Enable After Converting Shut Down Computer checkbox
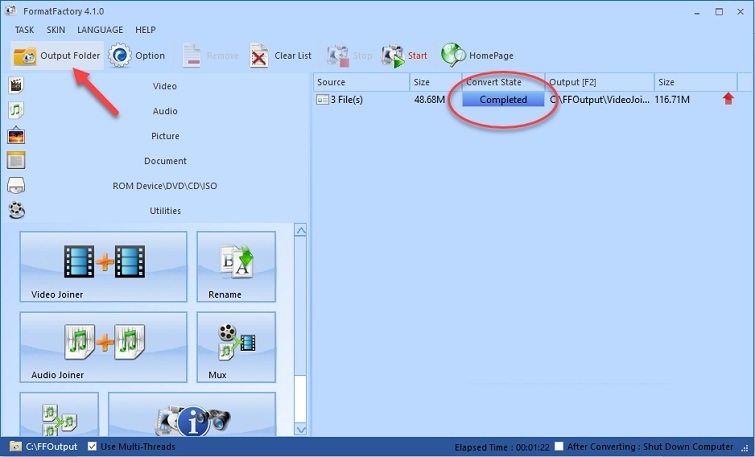The image size is (755, 457). pos(560,446)
